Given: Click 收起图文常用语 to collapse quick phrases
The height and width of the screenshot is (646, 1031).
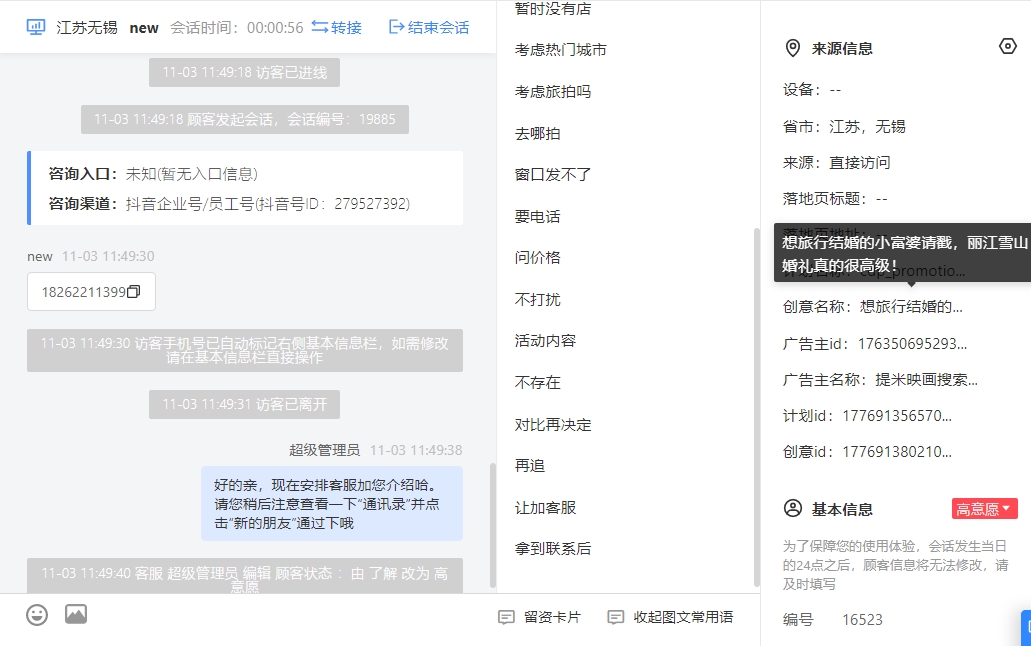Looking at the screenshot, I should click(670, 617).
